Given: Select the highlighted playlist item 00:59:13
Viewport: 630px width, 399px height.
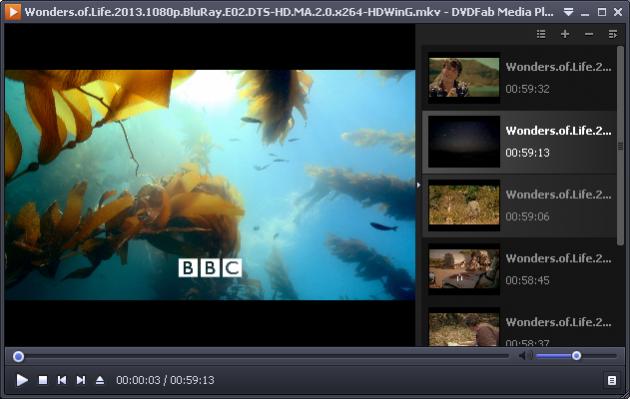Looking at the screenshot, I should [x=519, y=142].
